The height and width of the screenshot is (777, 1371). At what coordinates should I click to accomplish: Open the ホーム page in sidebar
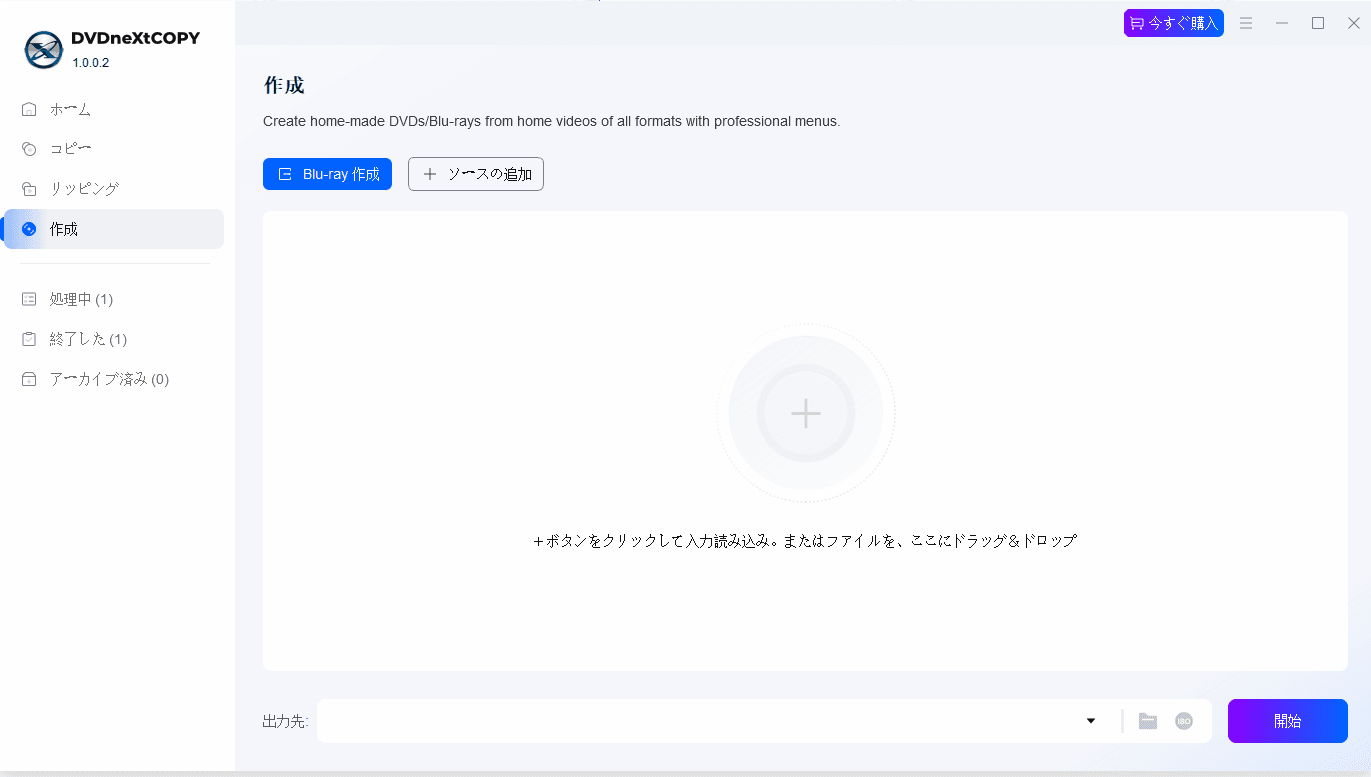[x=112, y=109]
